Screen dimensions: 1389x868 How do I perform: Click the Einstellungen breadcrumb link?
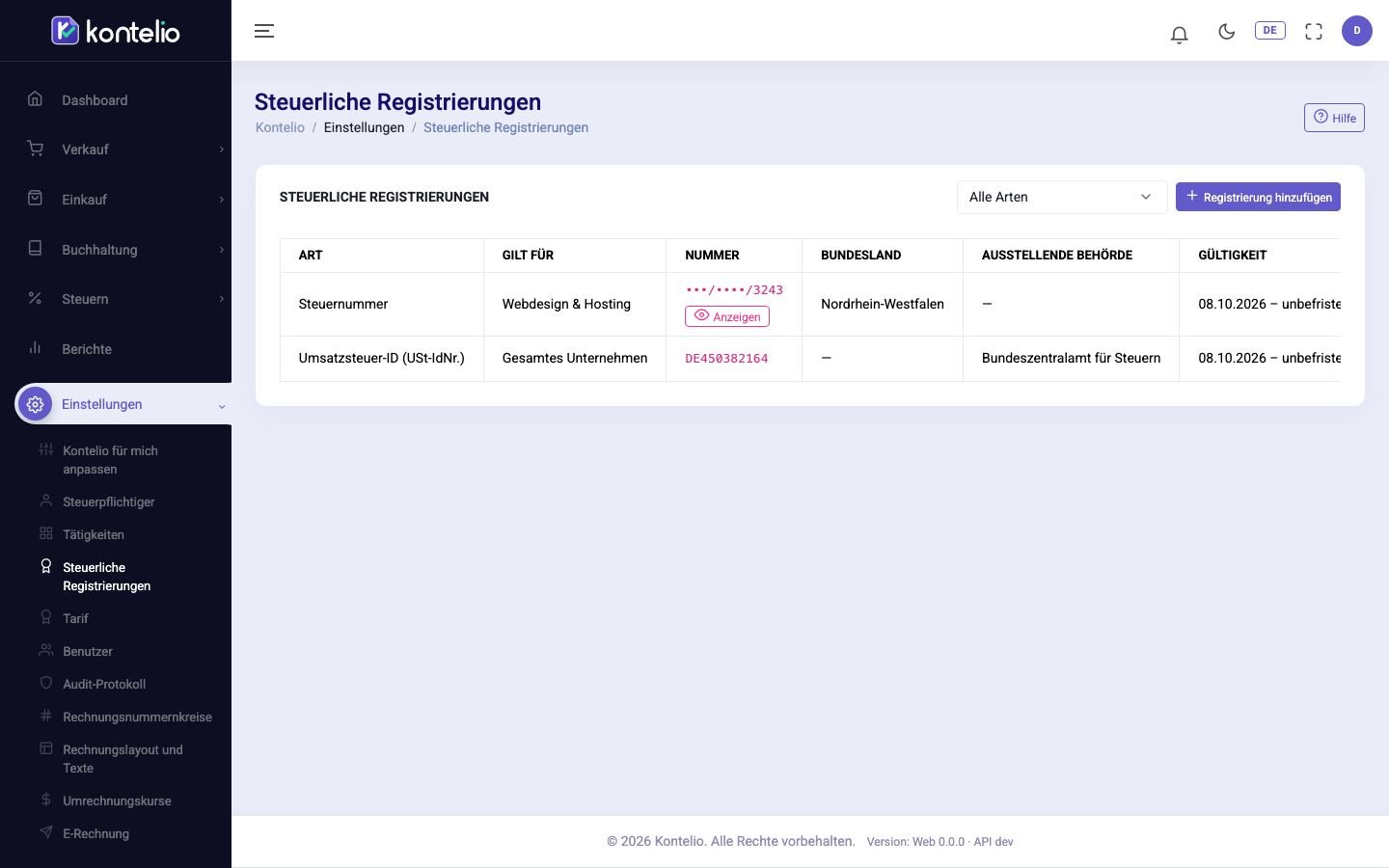[364, 127]
